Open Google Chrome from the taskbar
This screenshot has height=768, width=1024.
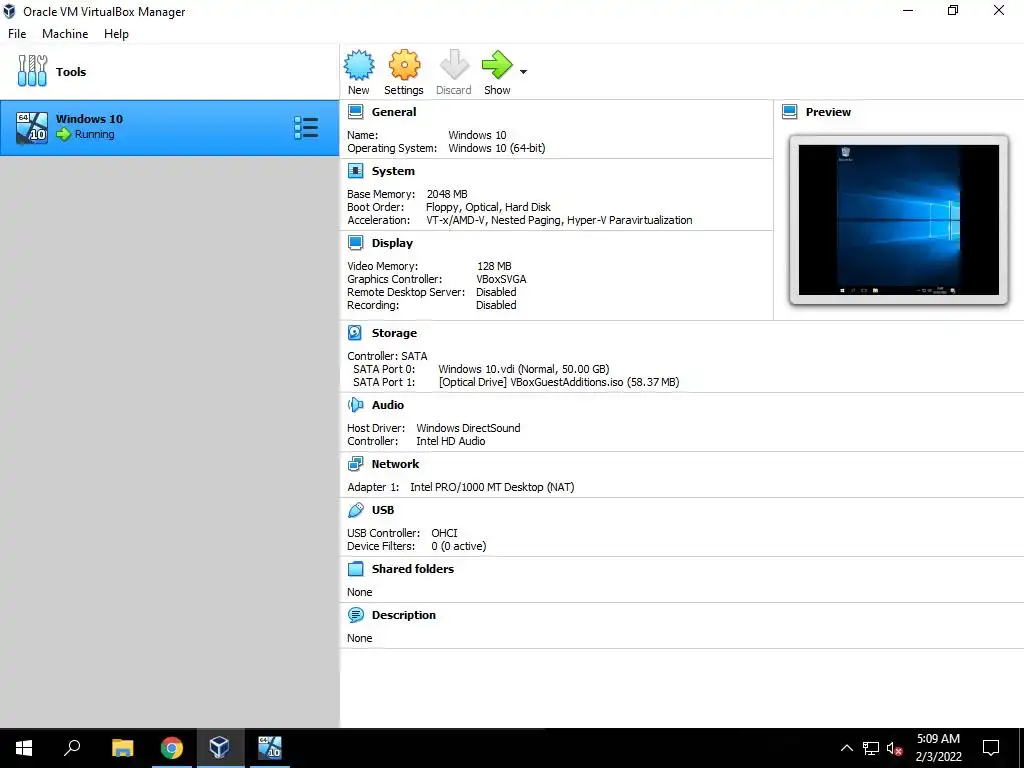(x=172, y=748)
